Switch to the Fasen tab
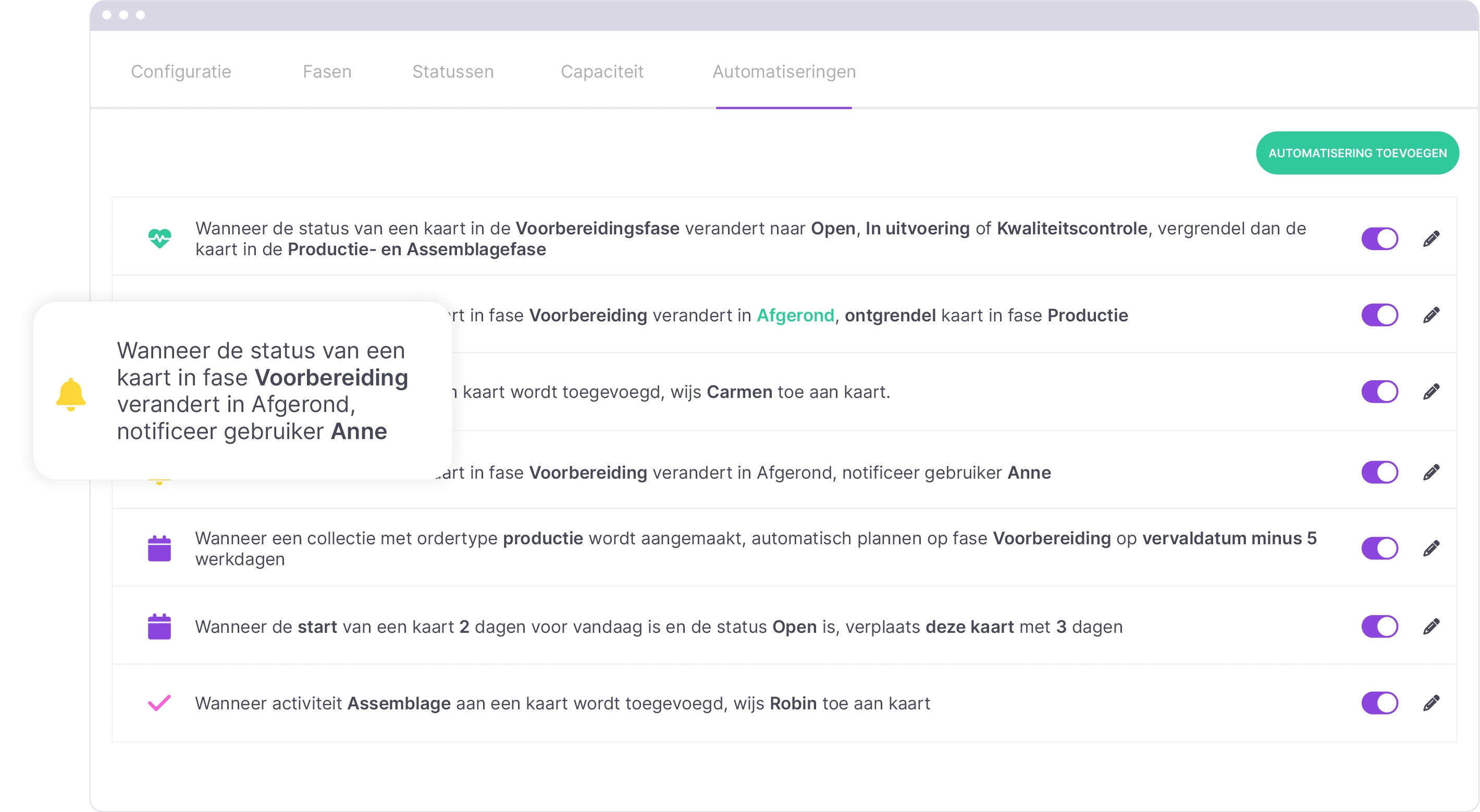This screenshot has height=812, width=1480. click(x=327, y=71)
